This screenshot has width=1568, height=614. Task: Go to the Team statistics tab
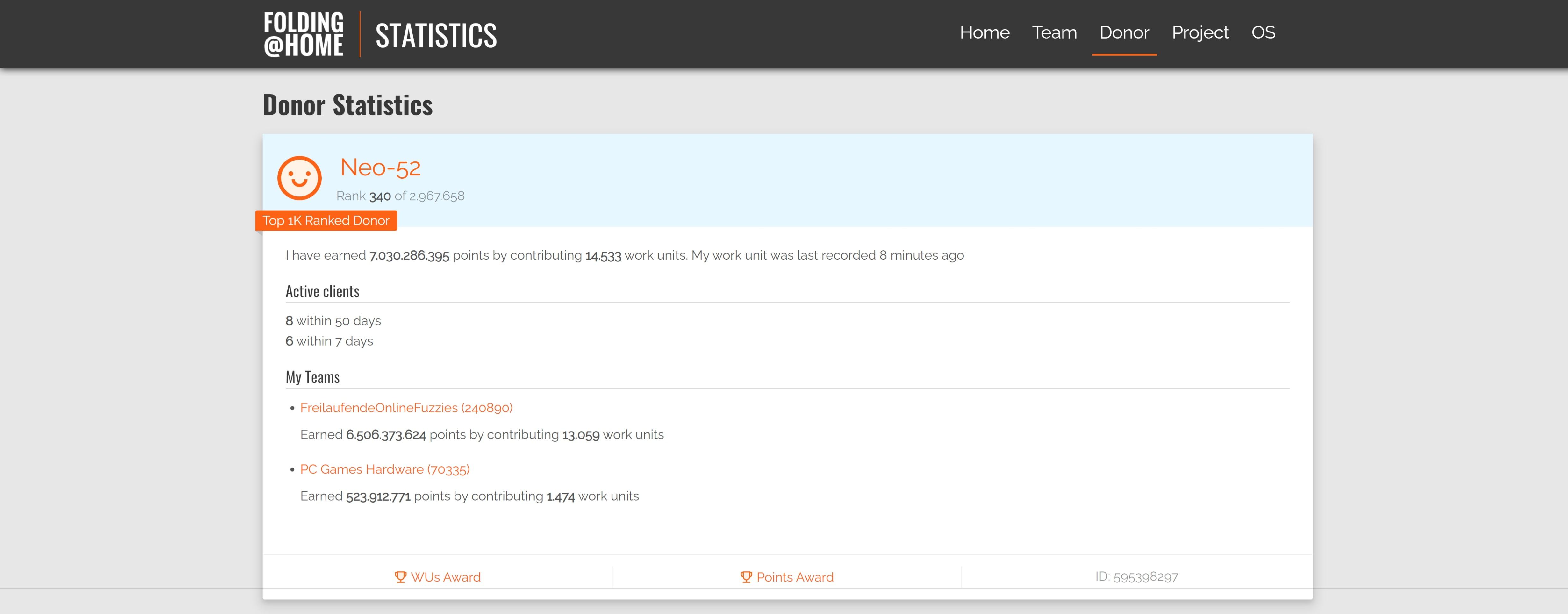(1054, 32)
